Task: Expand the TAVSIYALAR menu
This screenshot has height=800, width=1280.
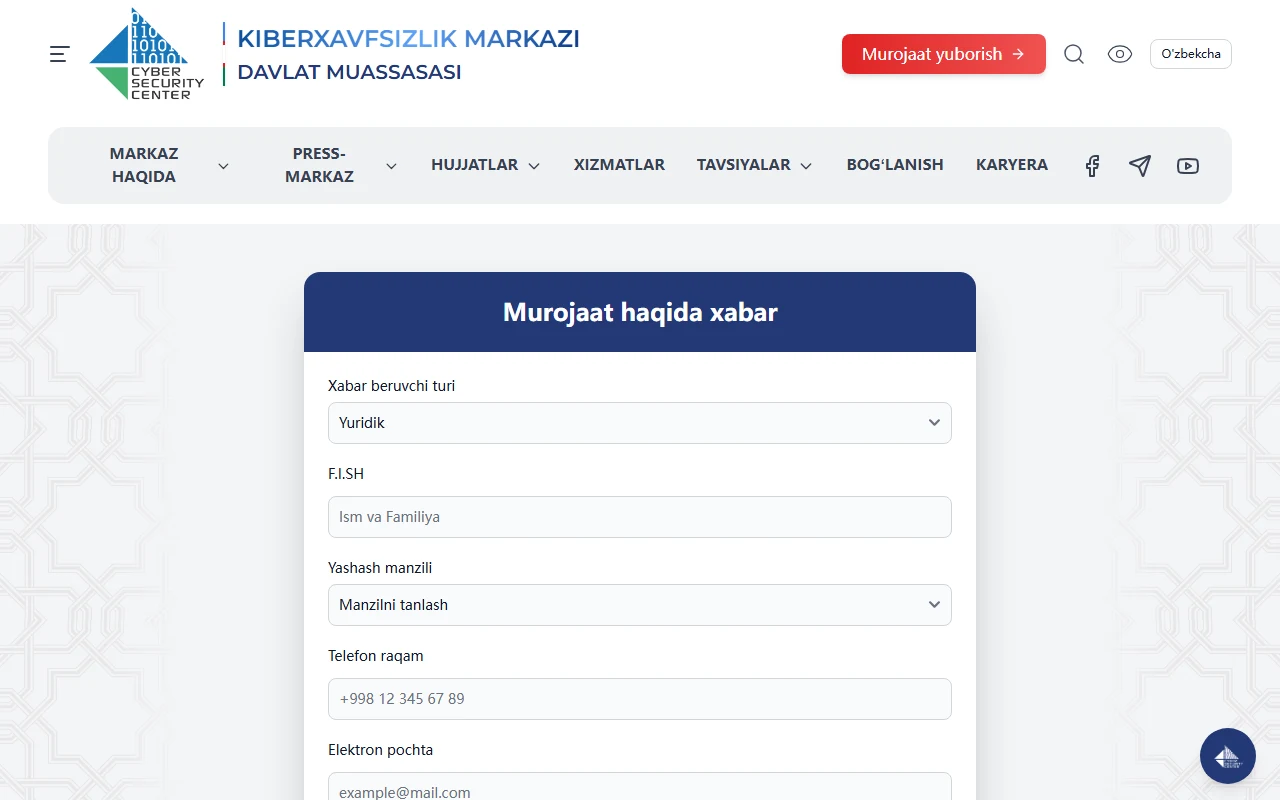Action: point(754,165)
